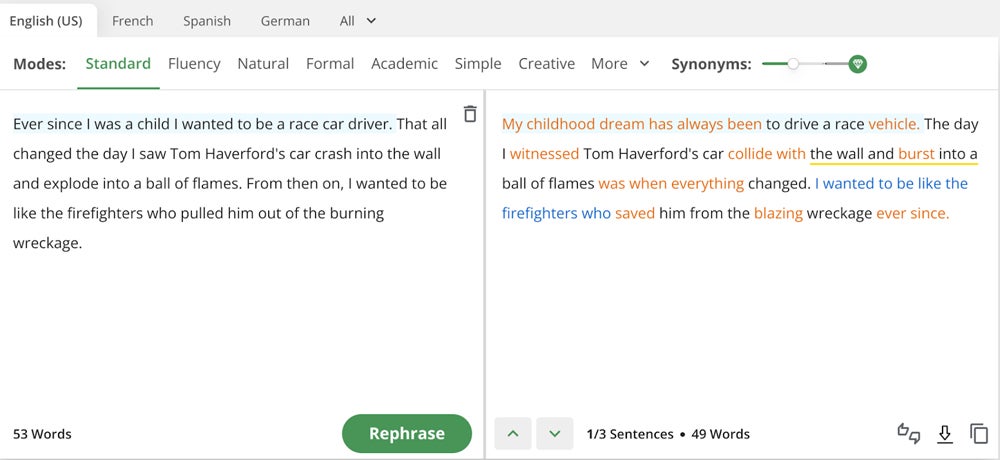
Task: Click the word "saved" in output
Action: tap(635, 213)
